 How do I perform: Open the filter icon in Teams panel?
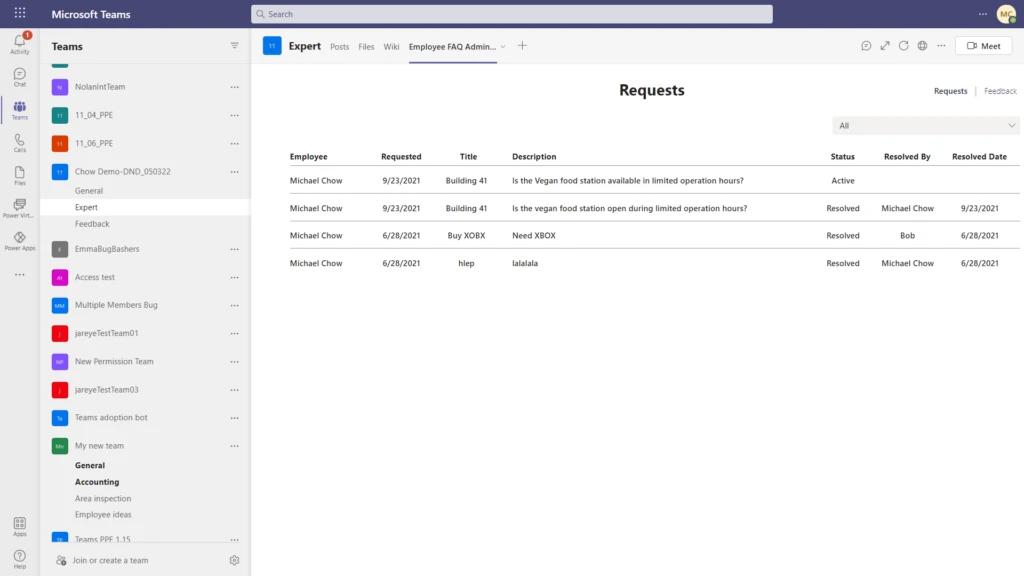coord(234,45)
